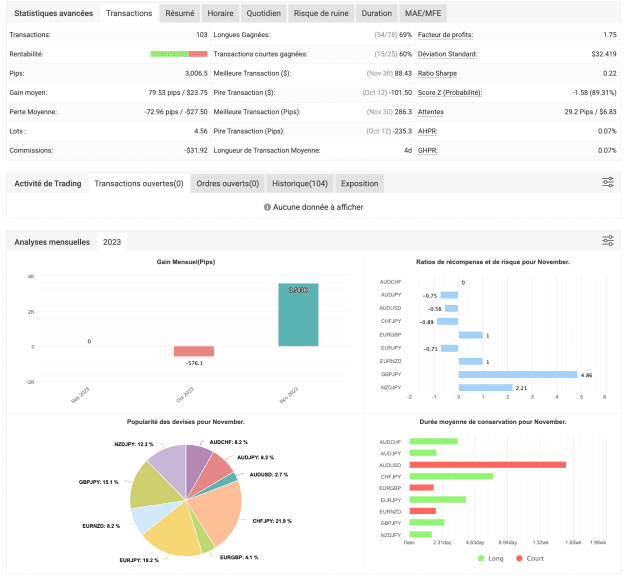625x576 pixels.
Task: Open the Quotidien tab
Action: [263, 13]
